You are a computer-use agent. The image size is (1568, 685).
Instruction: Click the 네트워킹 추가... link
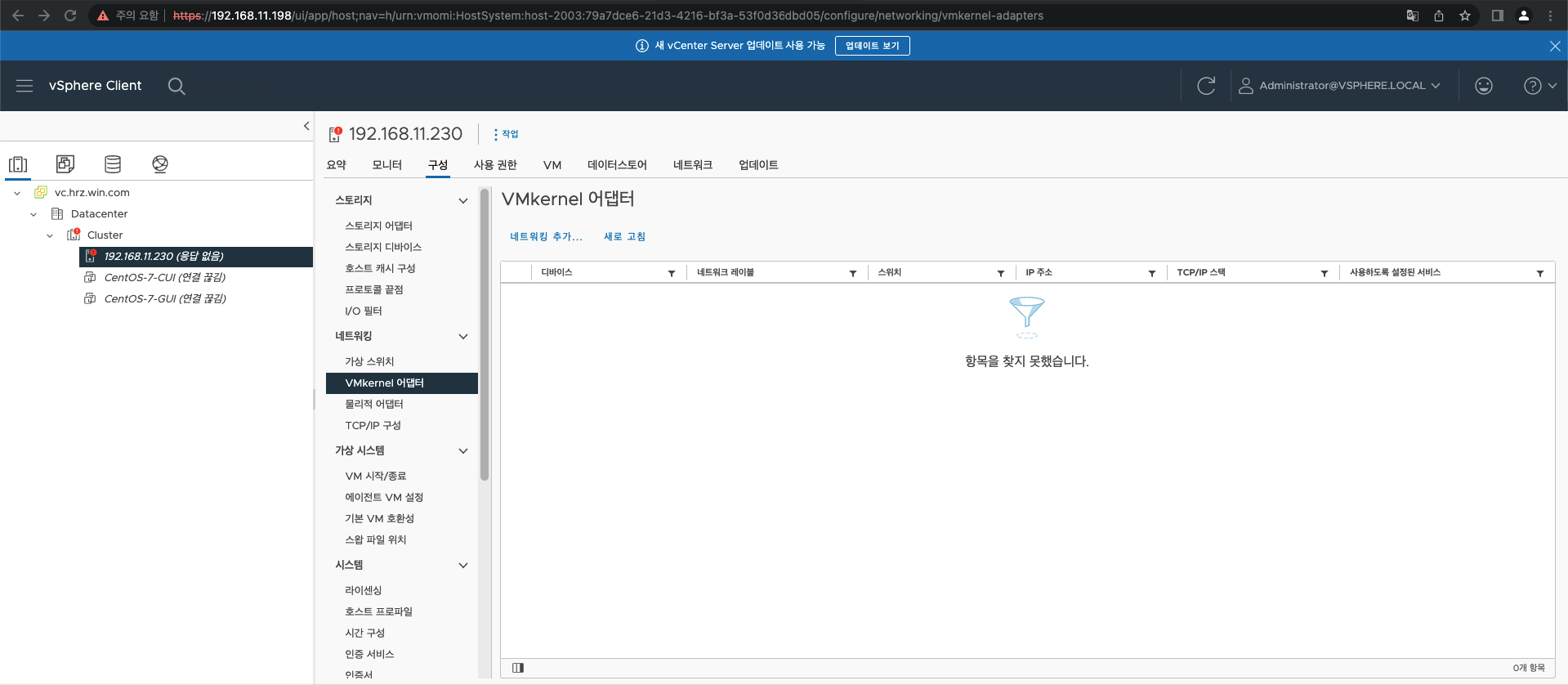tap(546, 237)
